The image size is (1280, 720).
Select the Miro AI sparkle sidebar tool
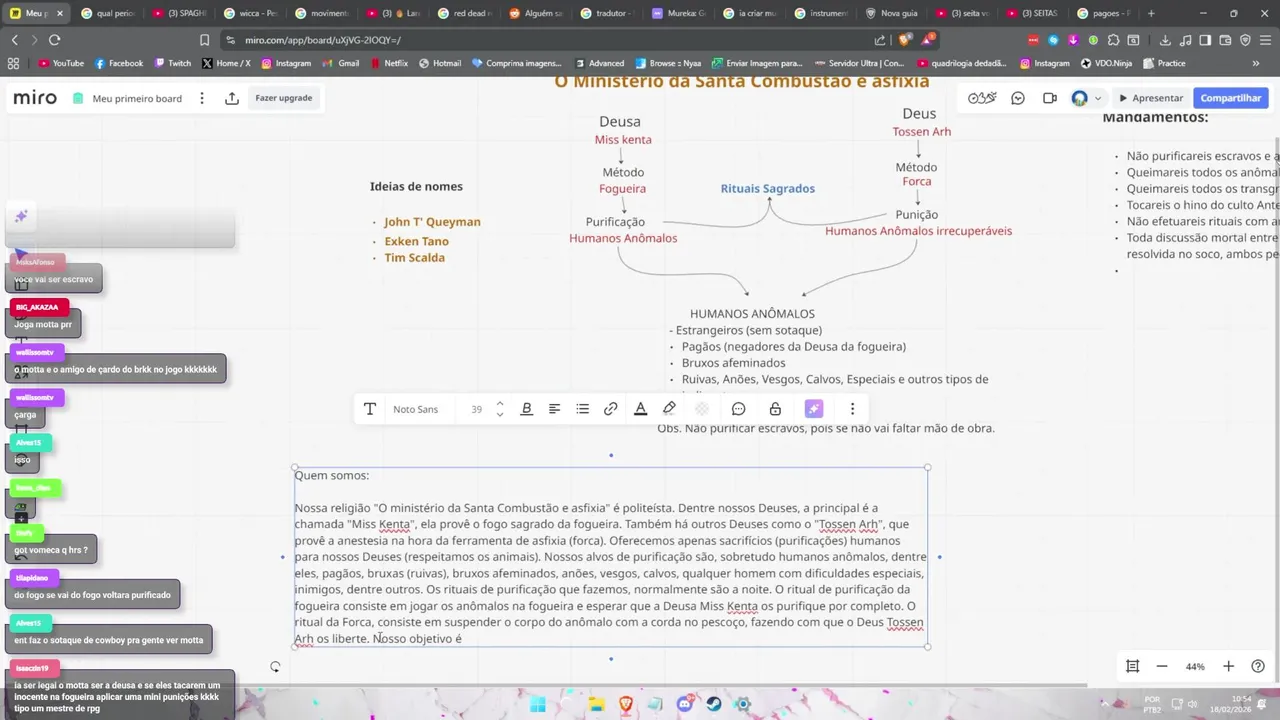point(21,216)
